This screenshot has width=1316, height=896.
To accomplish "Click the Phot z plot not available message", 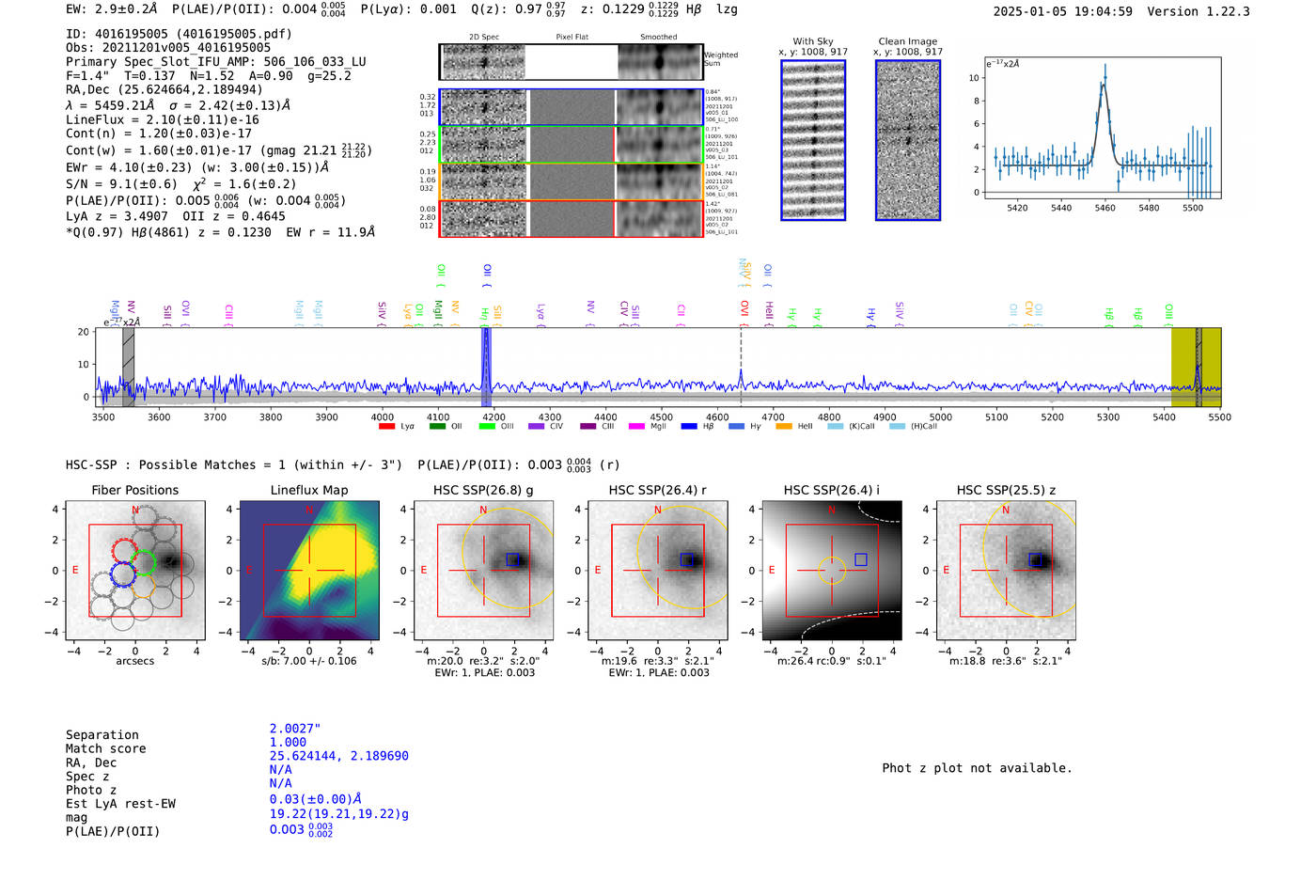I will (x=977, y=768).
